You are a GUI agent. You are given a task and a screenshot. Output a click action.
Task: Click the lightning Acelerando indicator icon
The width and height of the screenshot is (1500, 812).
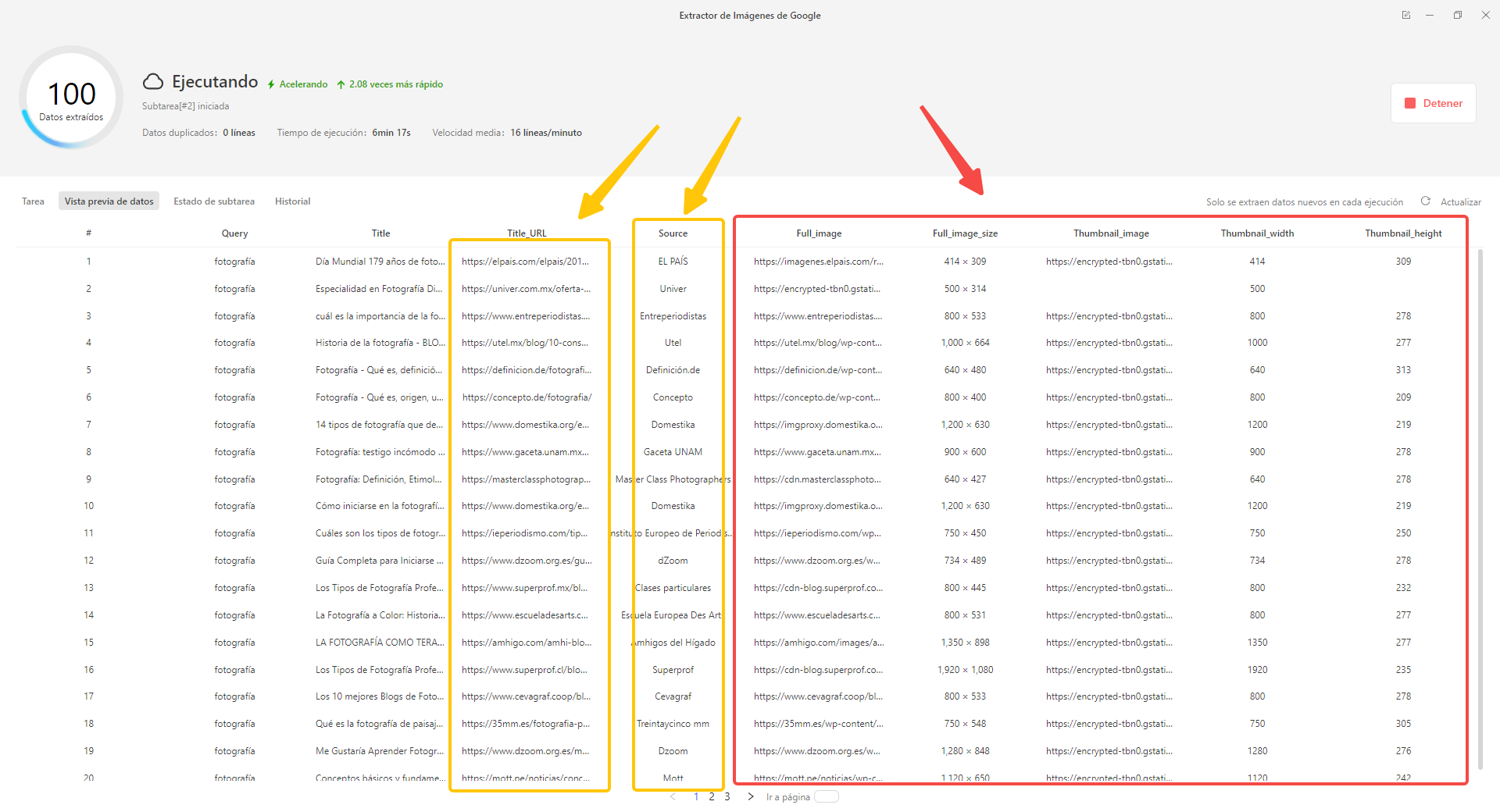271,84
